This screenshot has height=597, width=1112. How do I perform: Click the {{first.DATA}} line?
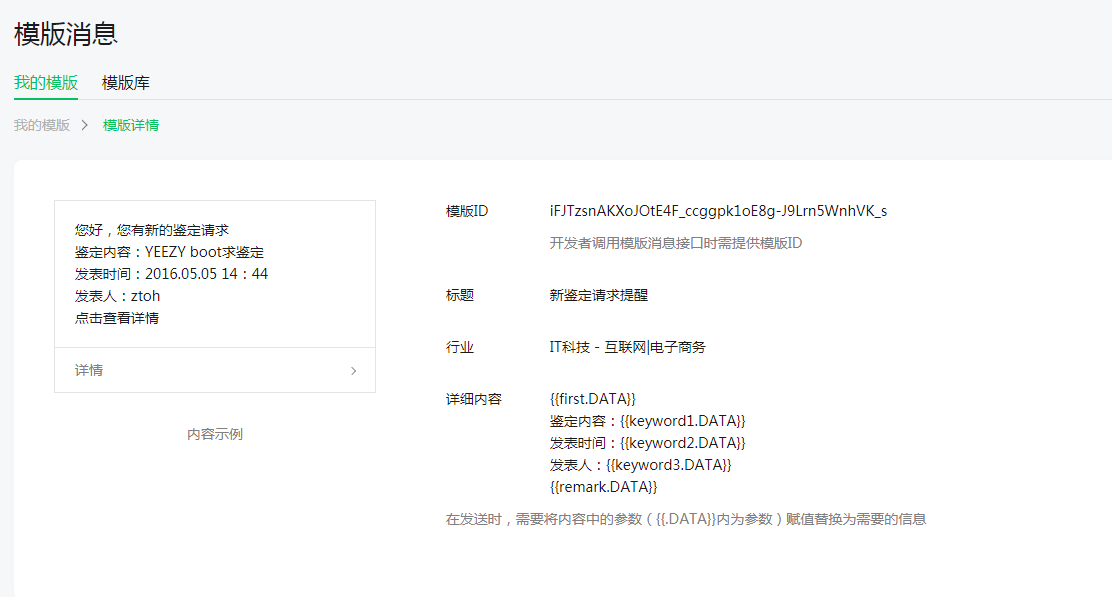tap(593, 399)
